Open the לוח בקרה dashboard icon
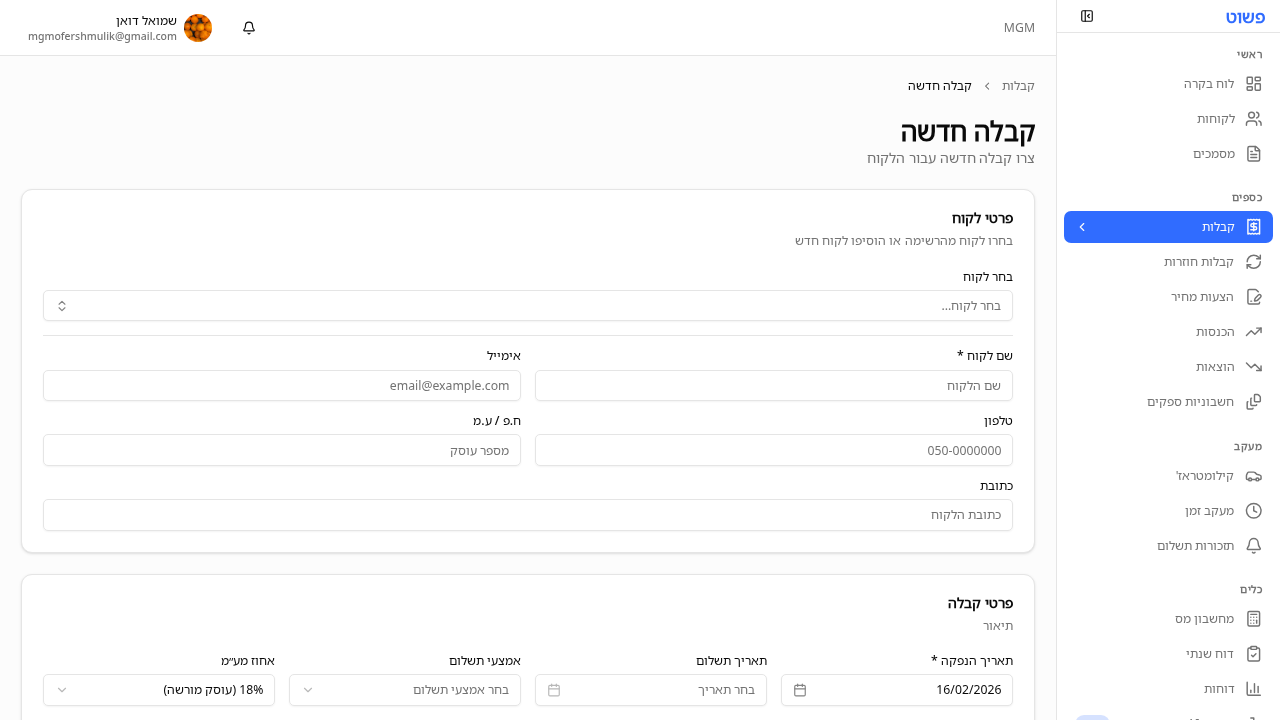The height and width of the screenshot is (720, 1280). click(1254, 84)
